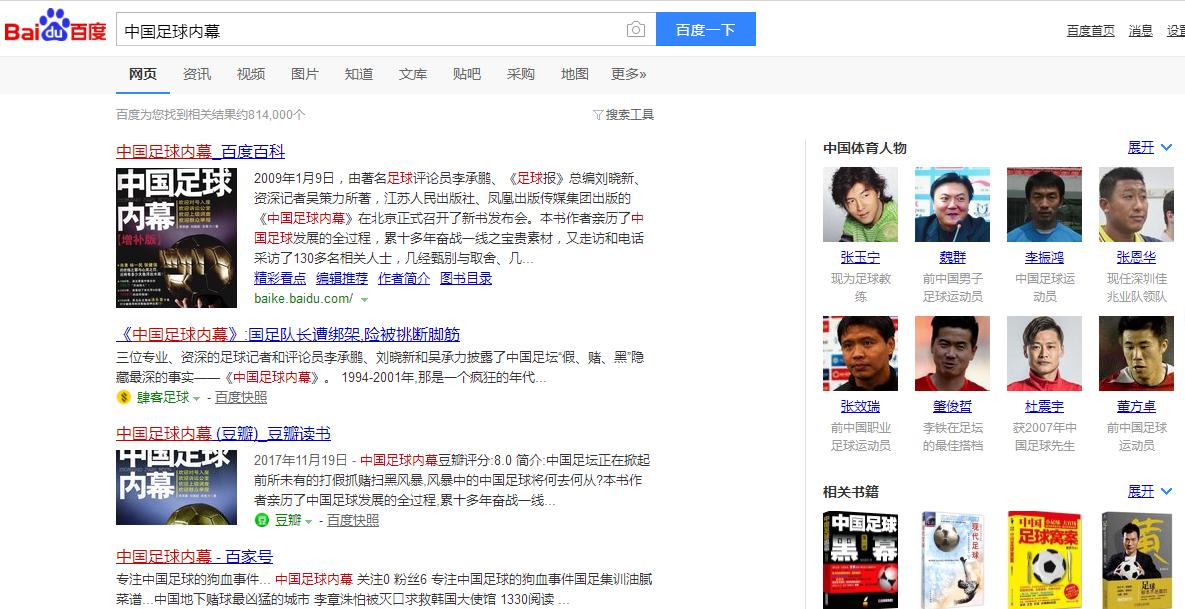This screenshot has height=609, width=1185.
Task: Switch to the 图片 search tab
Action: click(x=304, y=74)
